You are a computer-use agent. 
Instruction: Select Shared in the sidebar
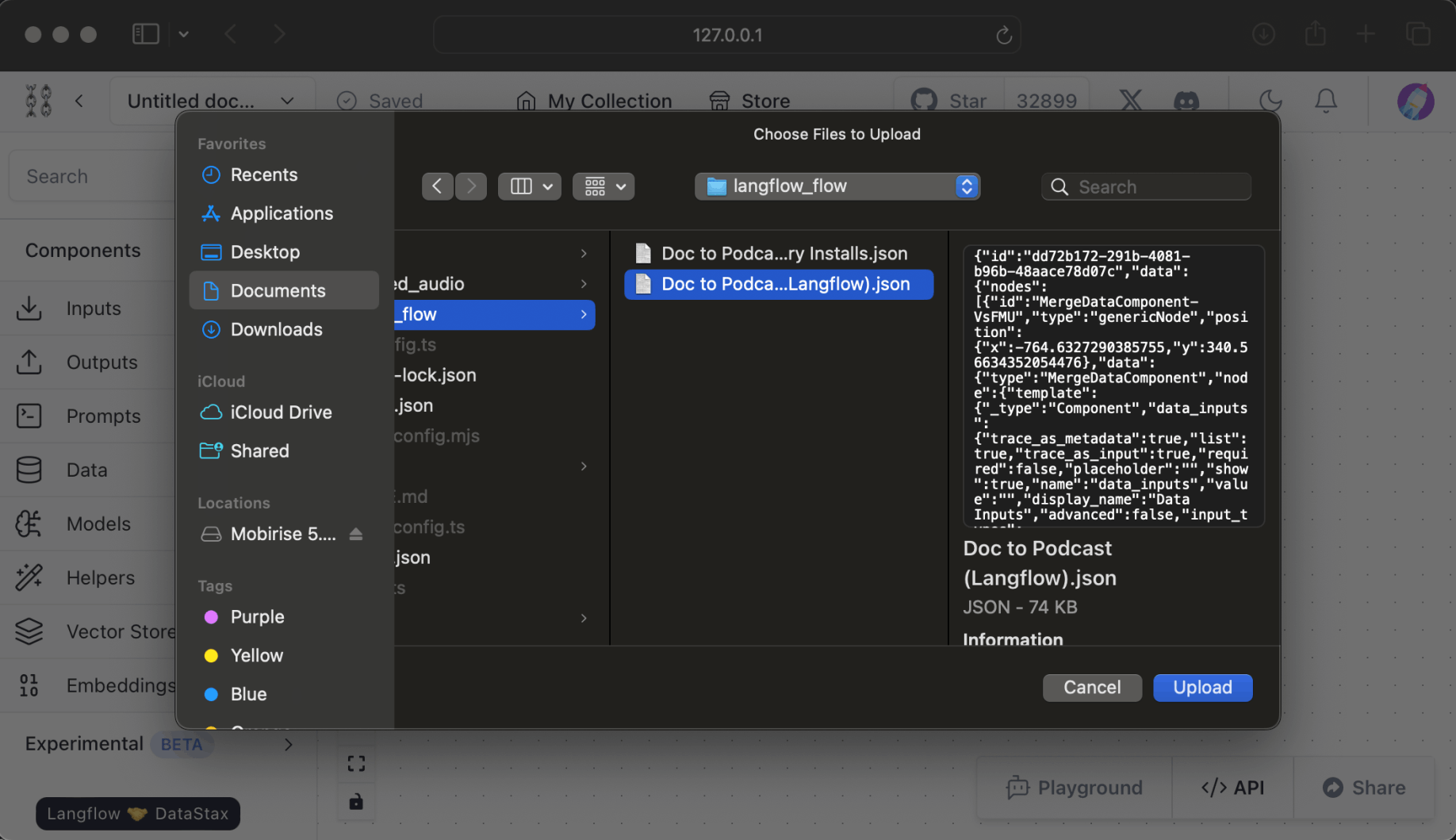284,451
